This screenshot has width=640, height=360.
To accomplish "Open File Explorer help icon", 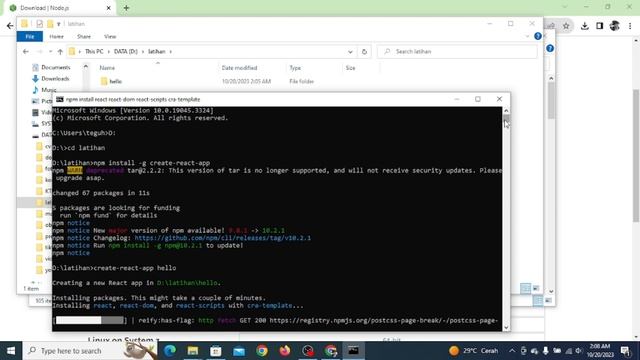I will pos(538,36).
